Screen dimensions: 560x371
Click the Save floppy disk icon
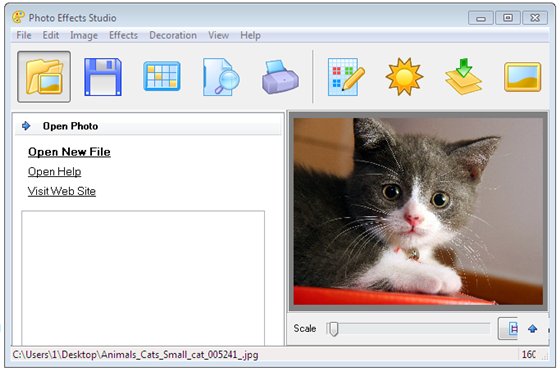pyautogui.click(x=103, y=77)
